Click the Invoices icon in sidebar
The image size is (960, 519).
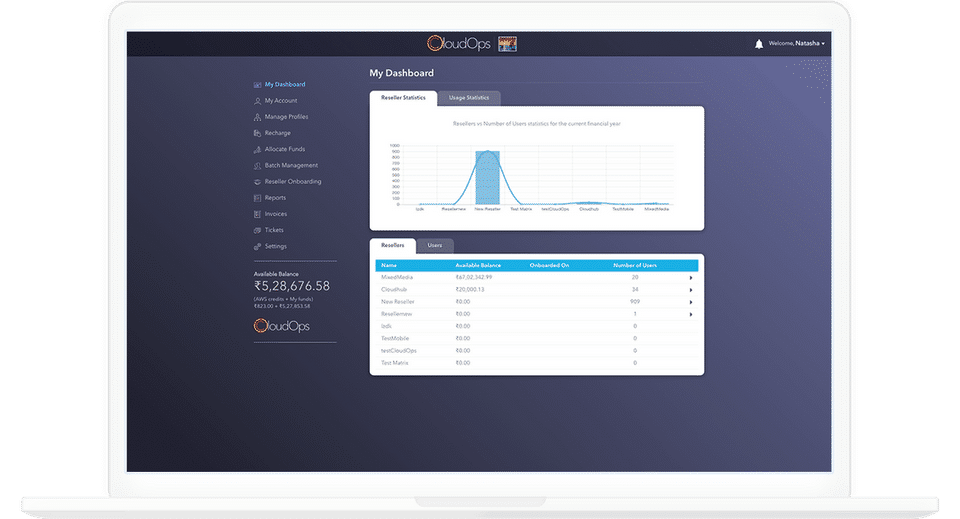click(257, 214)
